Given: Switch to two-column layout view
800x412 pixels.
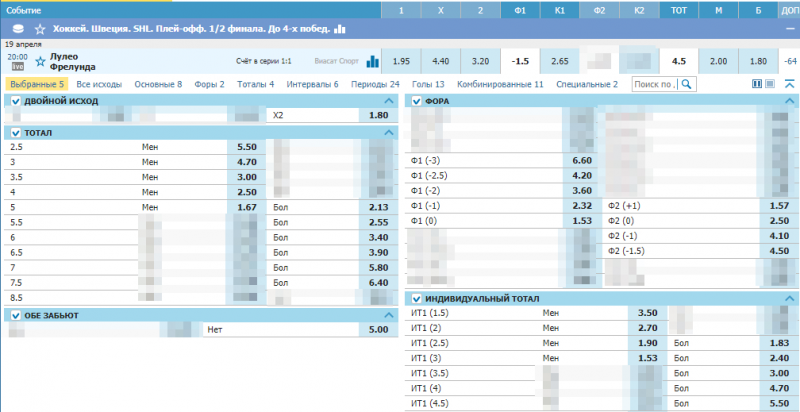Looking at the screenshot, I should [756, 85].
